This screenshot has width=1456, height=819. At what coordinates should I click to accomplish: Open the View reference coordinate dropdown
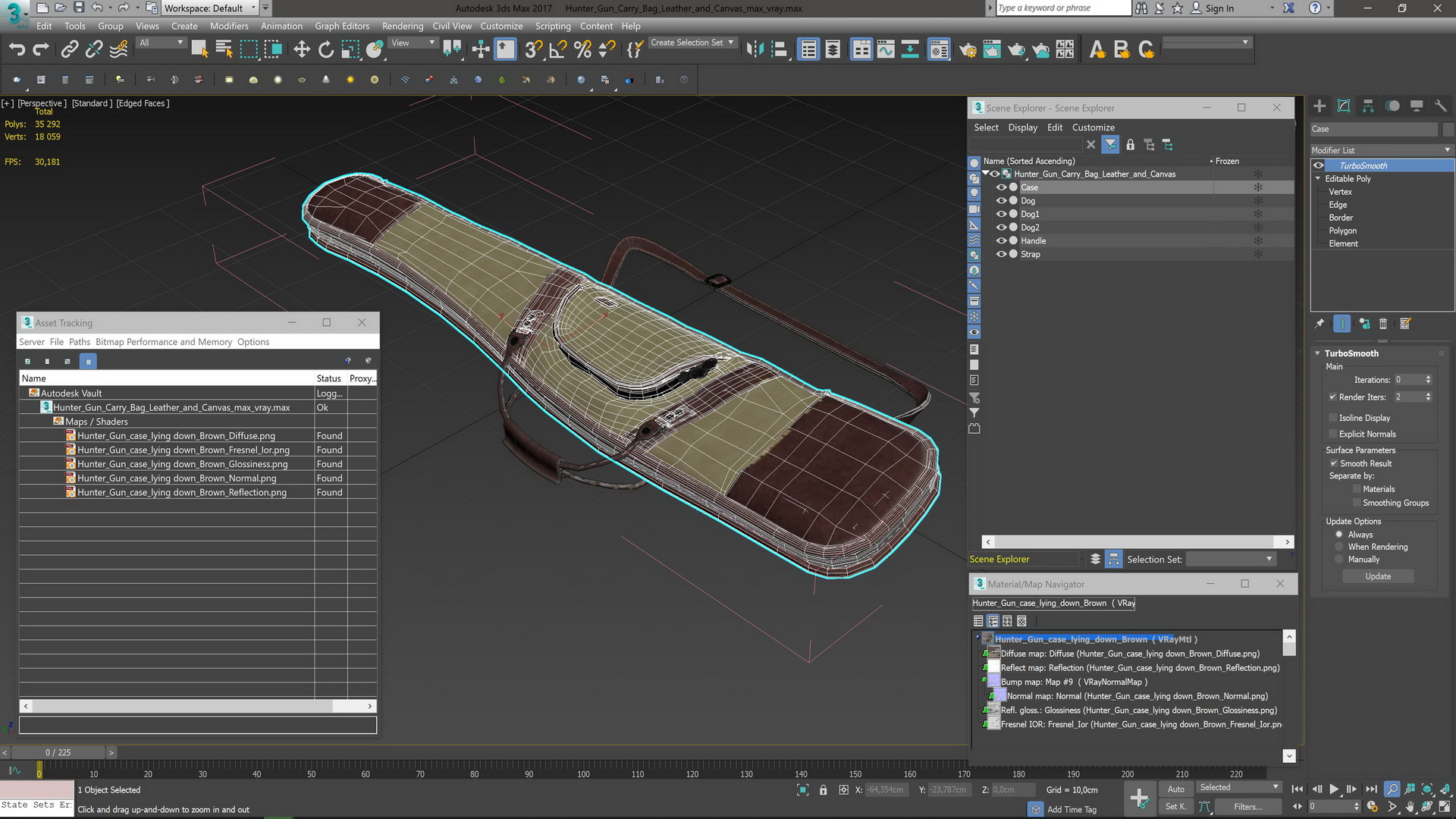pos(413,43)
